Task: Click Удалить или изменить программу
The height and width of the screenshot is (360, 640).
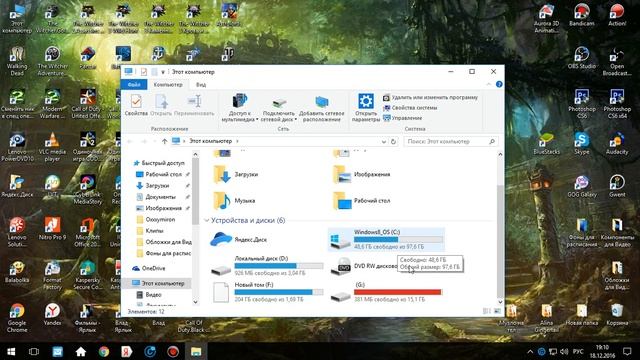Action: [x=430, y=98]
